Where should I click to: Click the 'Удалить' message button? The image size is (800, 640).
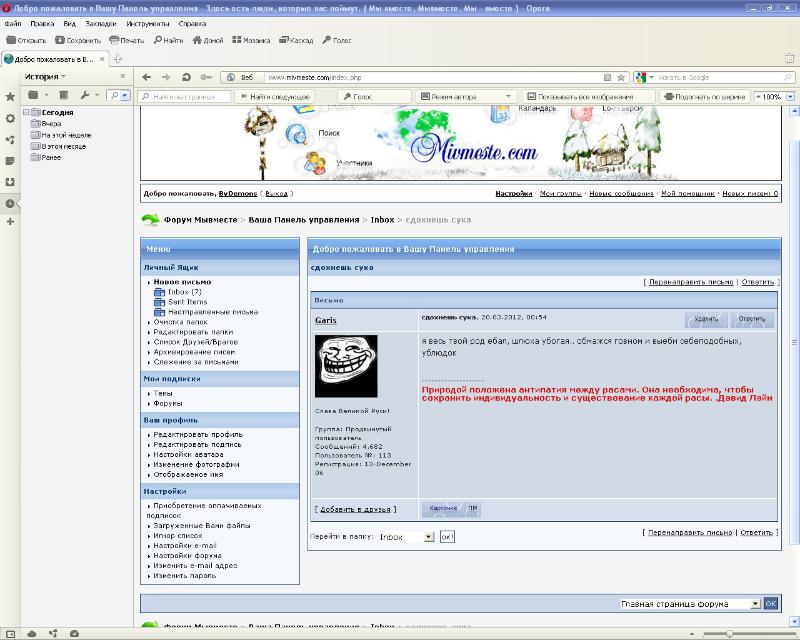tap(707, 319)
